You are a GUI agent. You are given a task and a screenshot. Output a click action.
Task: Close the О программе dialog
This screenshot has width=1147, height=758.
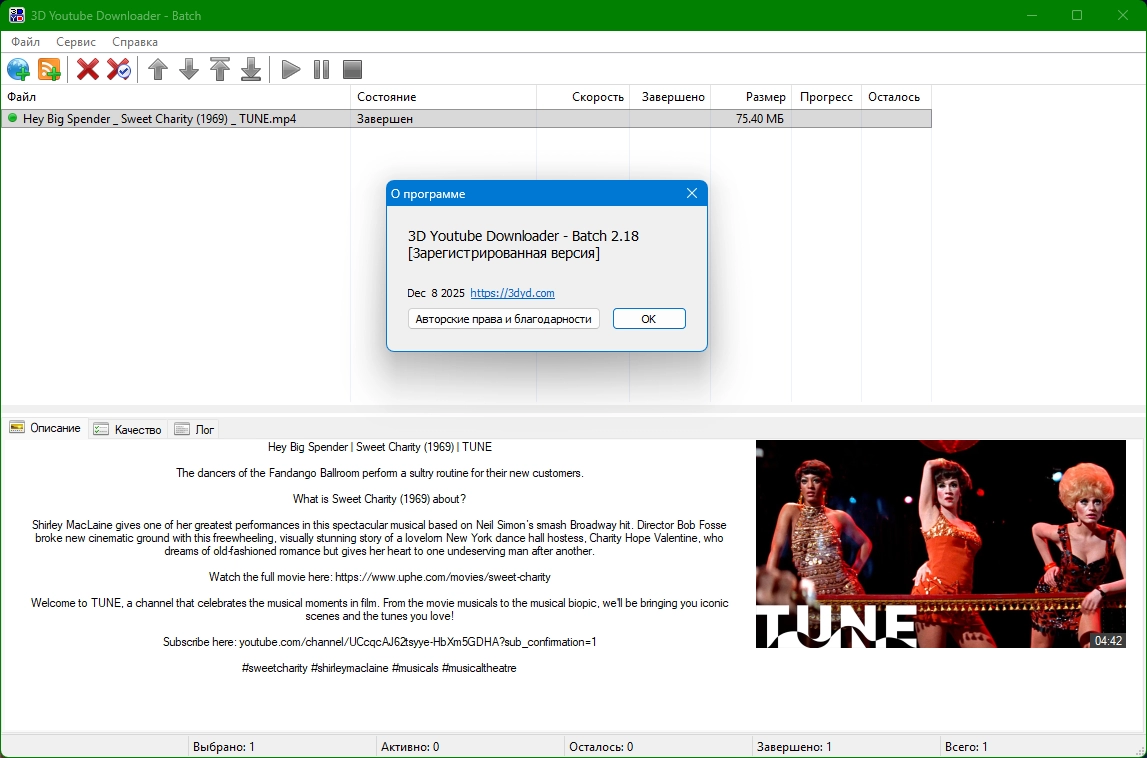click(x=692, y=193)
